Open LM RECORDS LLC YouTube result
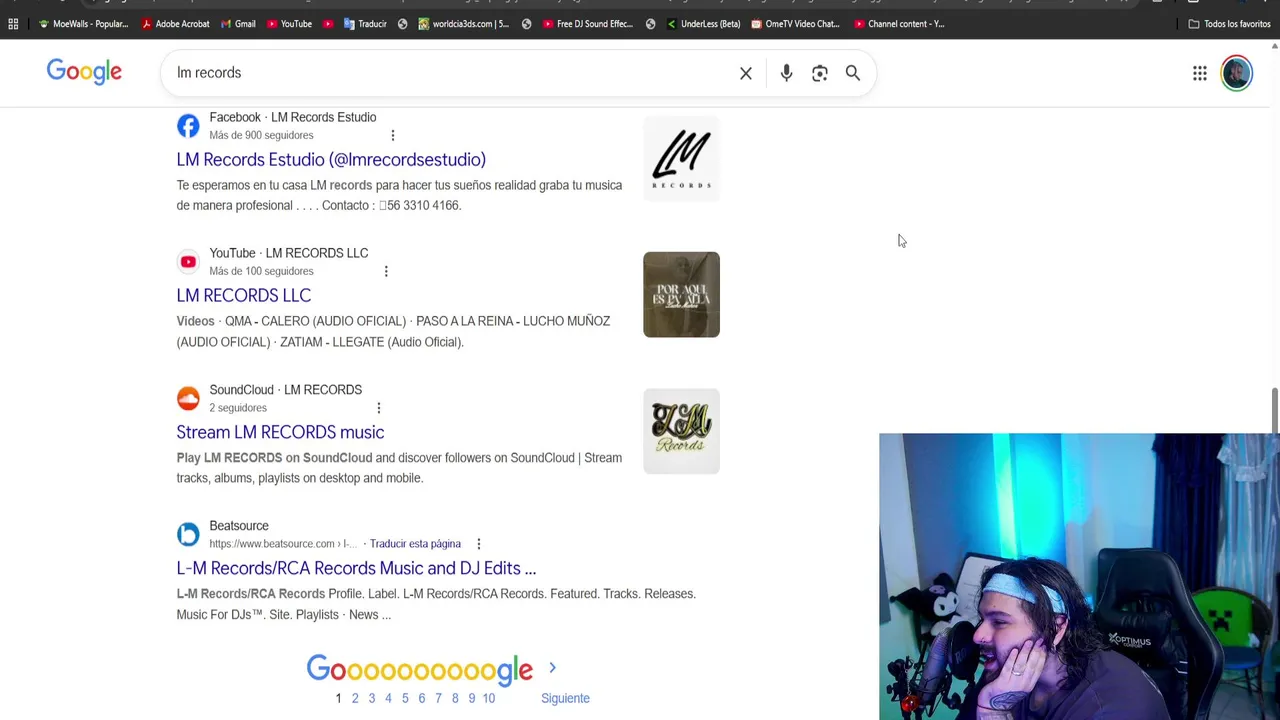This screenshot has height=720, width=1280. point(244,296)
